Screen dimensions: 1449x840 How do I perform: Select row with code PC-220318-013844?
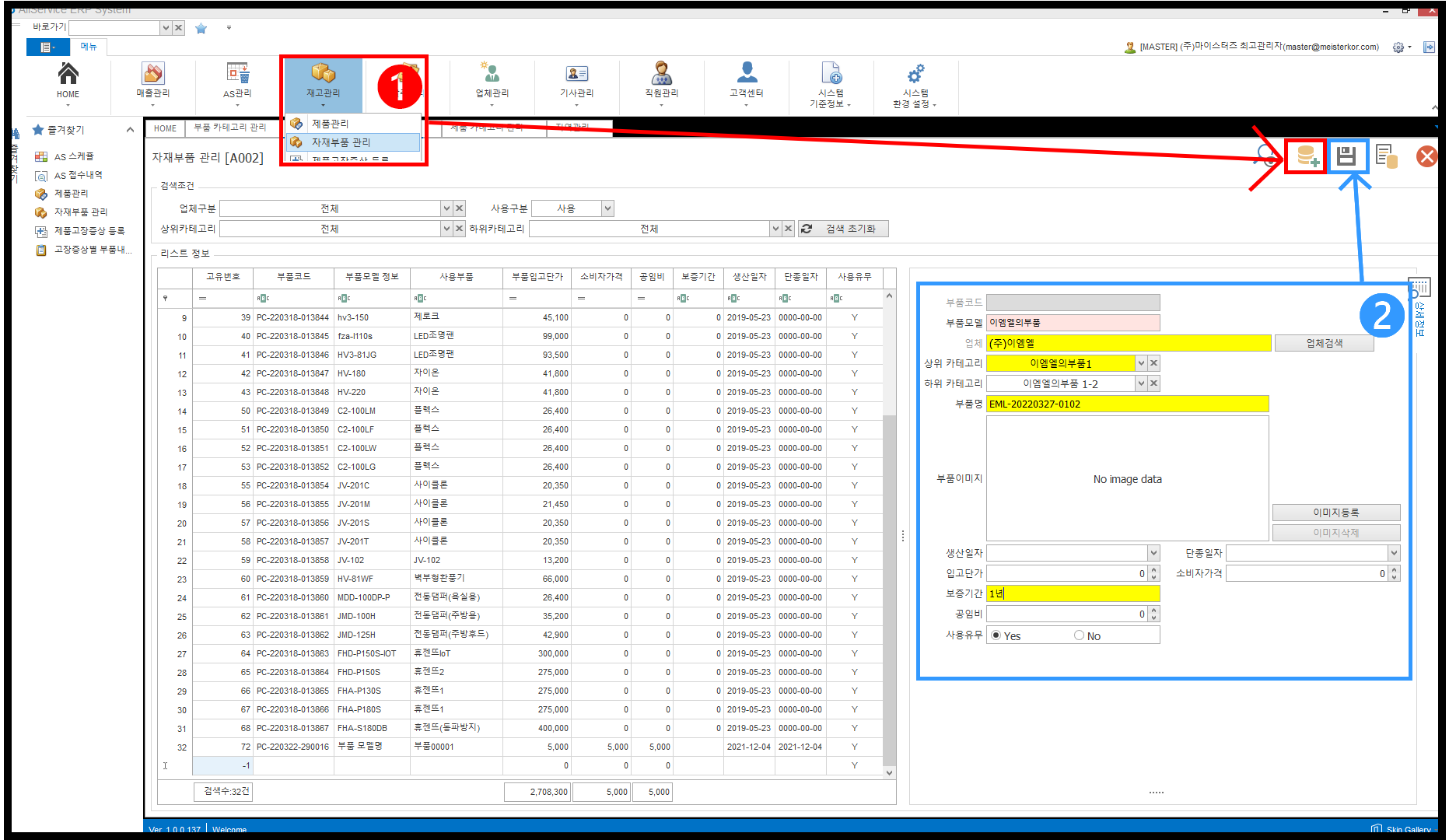point(520,317)
